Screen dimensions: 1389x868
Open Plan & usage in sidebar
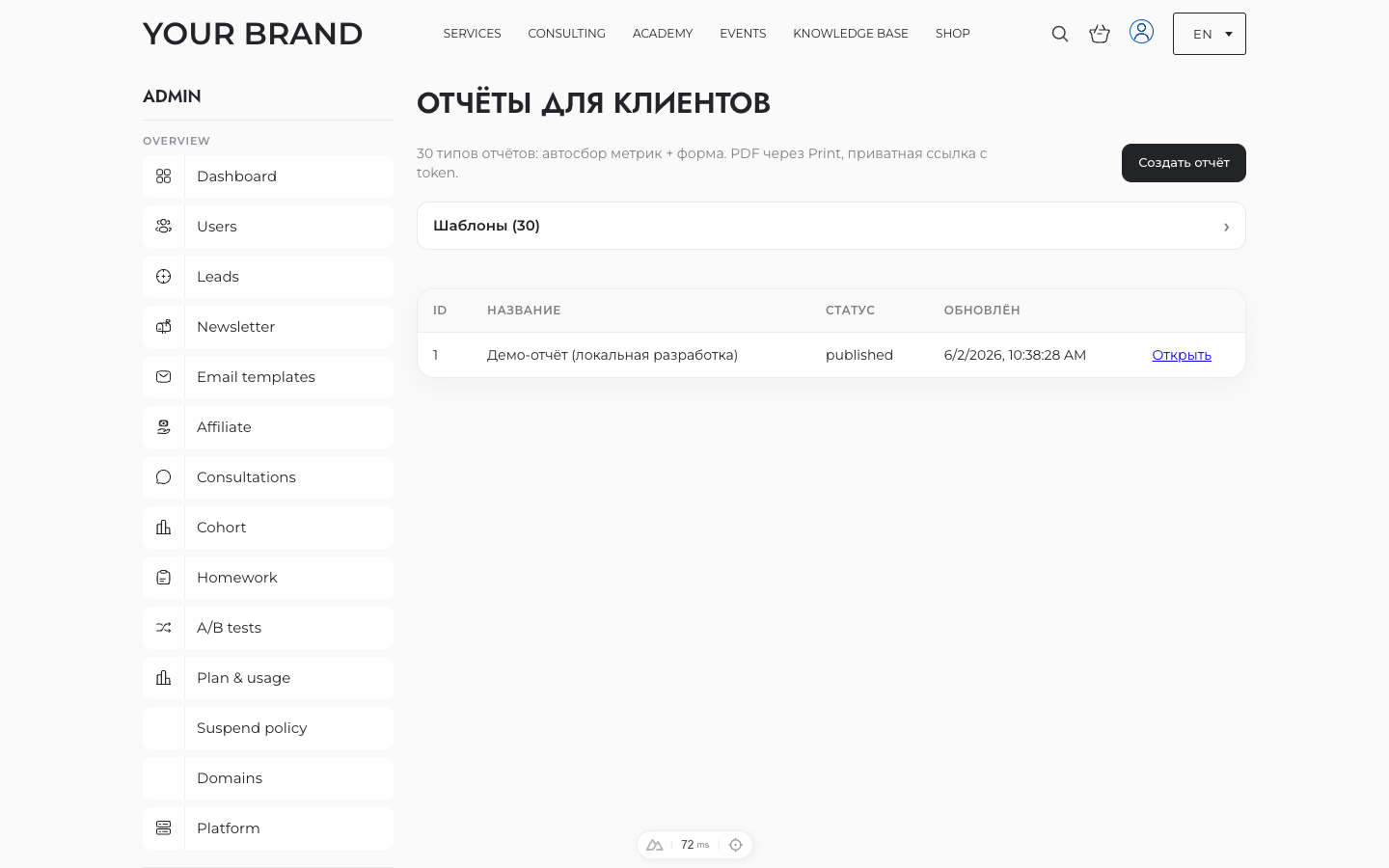268,678
